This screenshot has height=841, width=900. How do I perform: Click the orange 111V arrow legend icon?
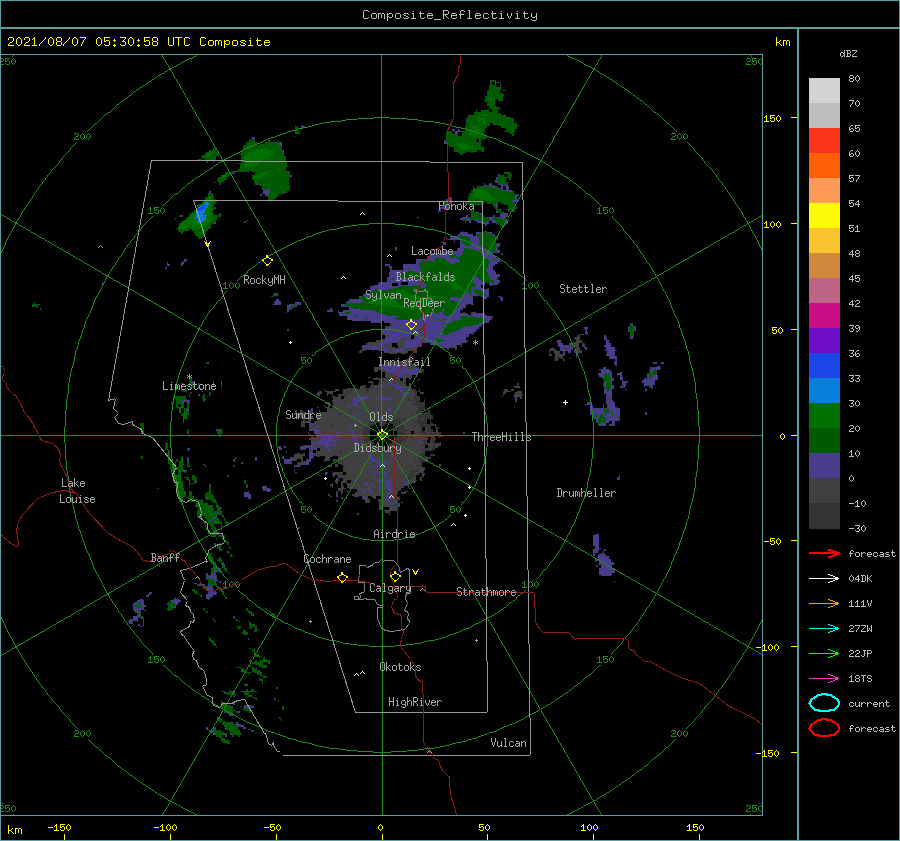click(x=824, y=603)
